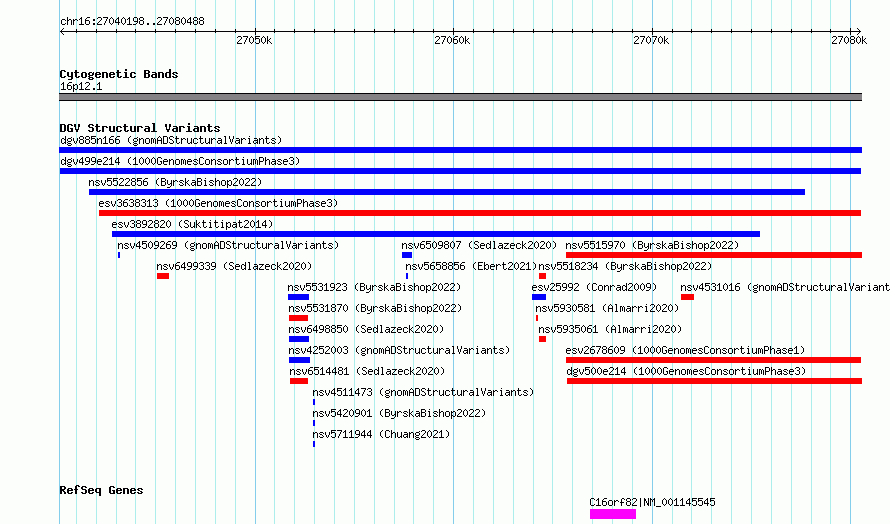The height and width of the screenshot is (524, 890).
Task: Click the blue bar for esv3892820
Action: tap(436, 234)
